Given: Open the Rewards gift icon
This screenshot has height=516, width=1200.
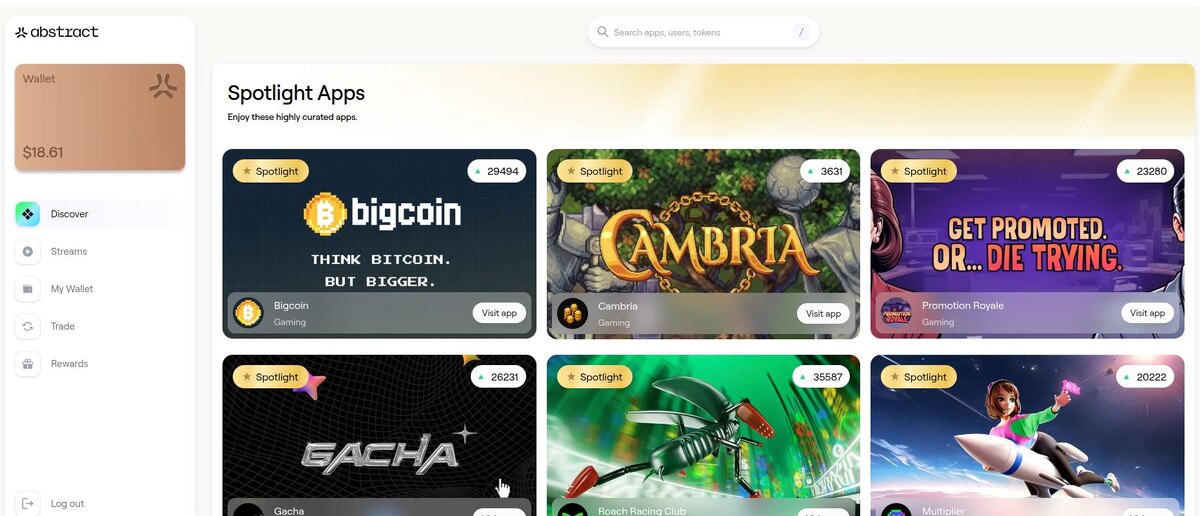Looking at the screenshot, I should 28,364.
